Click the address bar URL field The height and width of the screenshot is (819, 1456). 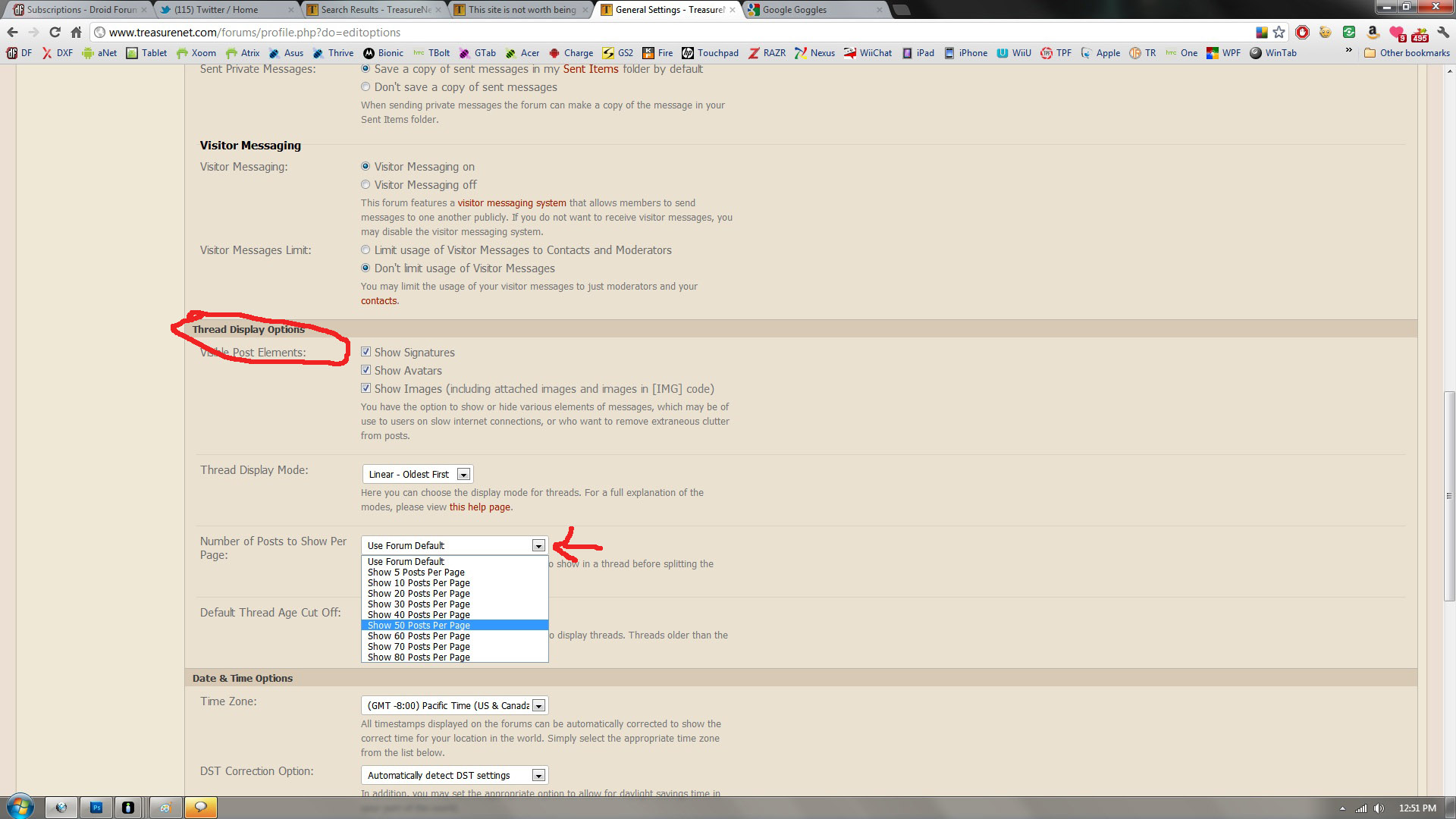tap(671, 33)
